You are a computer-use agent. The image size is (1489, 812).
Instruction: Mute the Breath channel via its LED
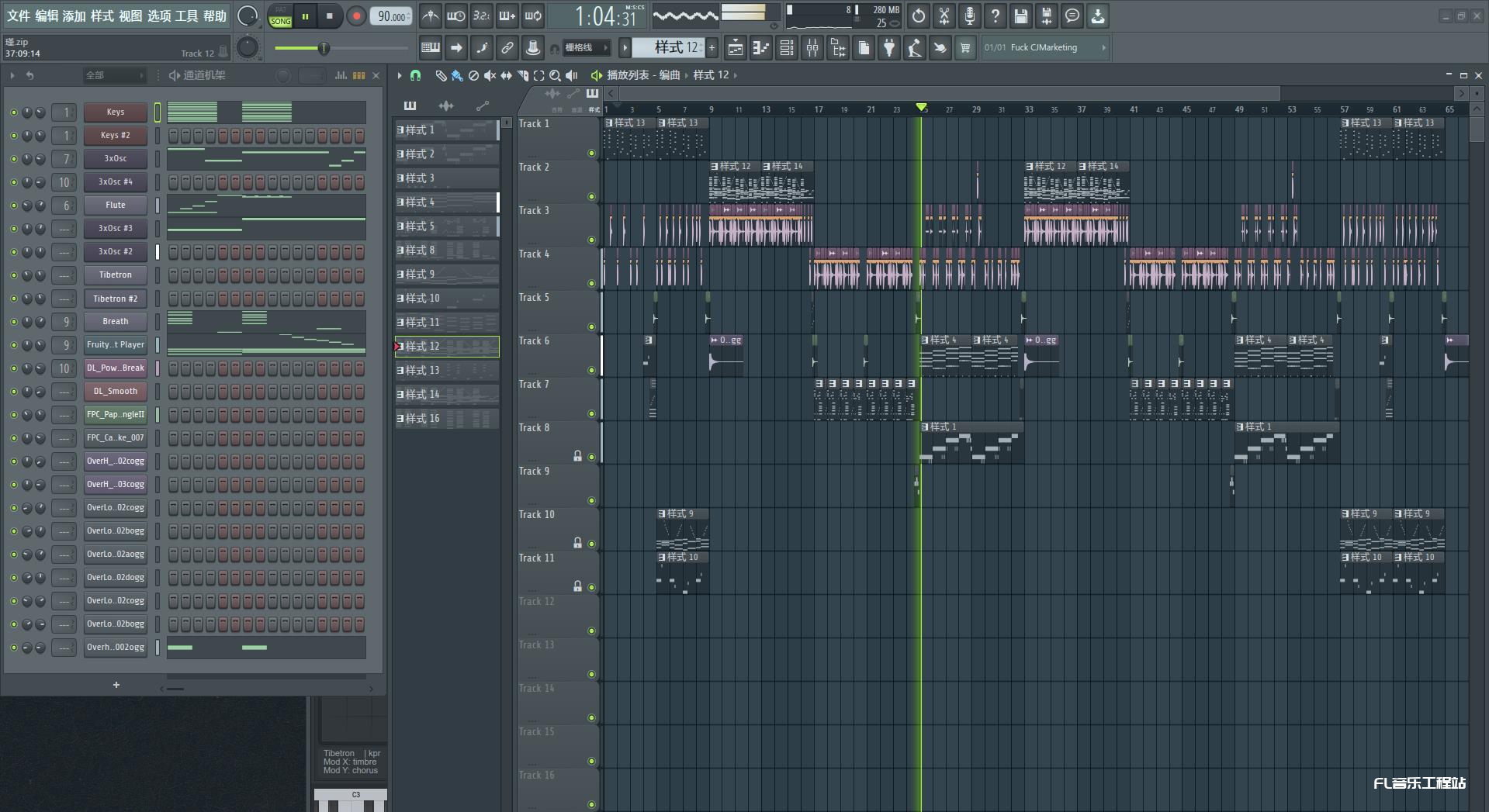(13, 322)
